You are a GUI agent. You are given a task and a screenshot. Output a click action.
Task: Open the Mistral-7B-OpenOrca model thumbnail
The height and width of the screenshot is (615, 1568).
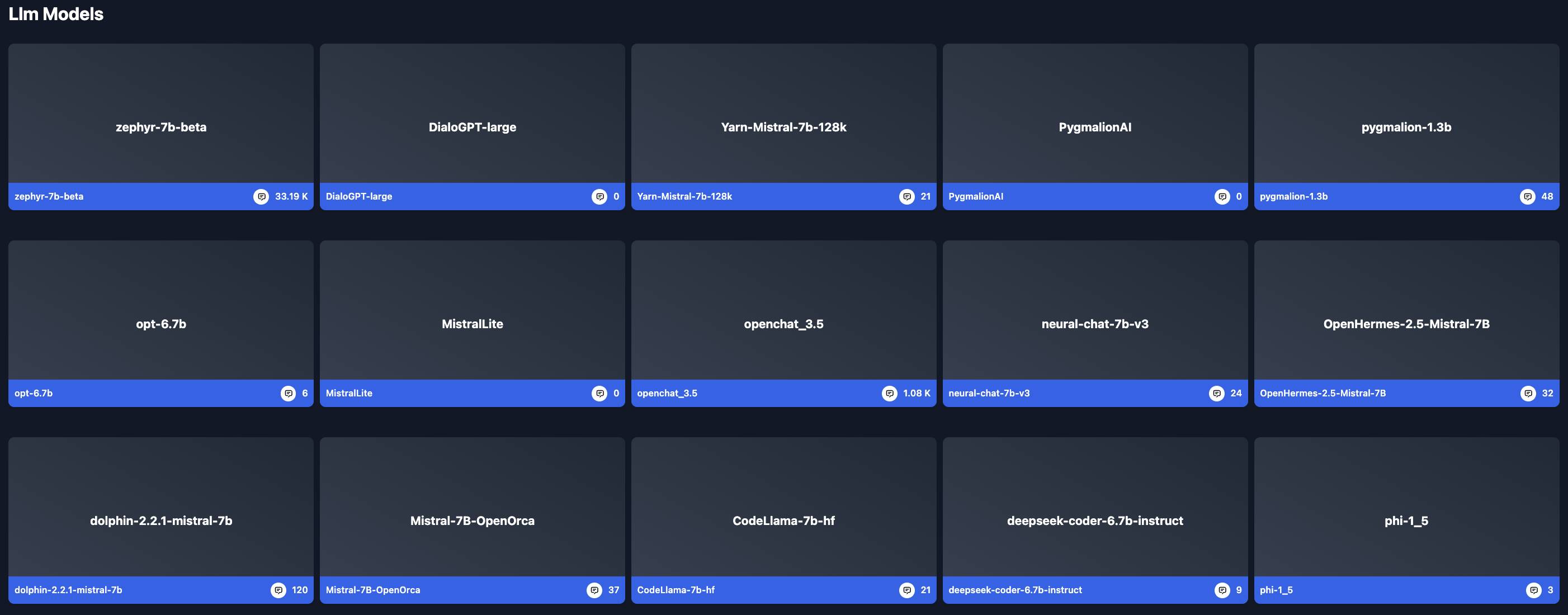[x=473, y=507]
